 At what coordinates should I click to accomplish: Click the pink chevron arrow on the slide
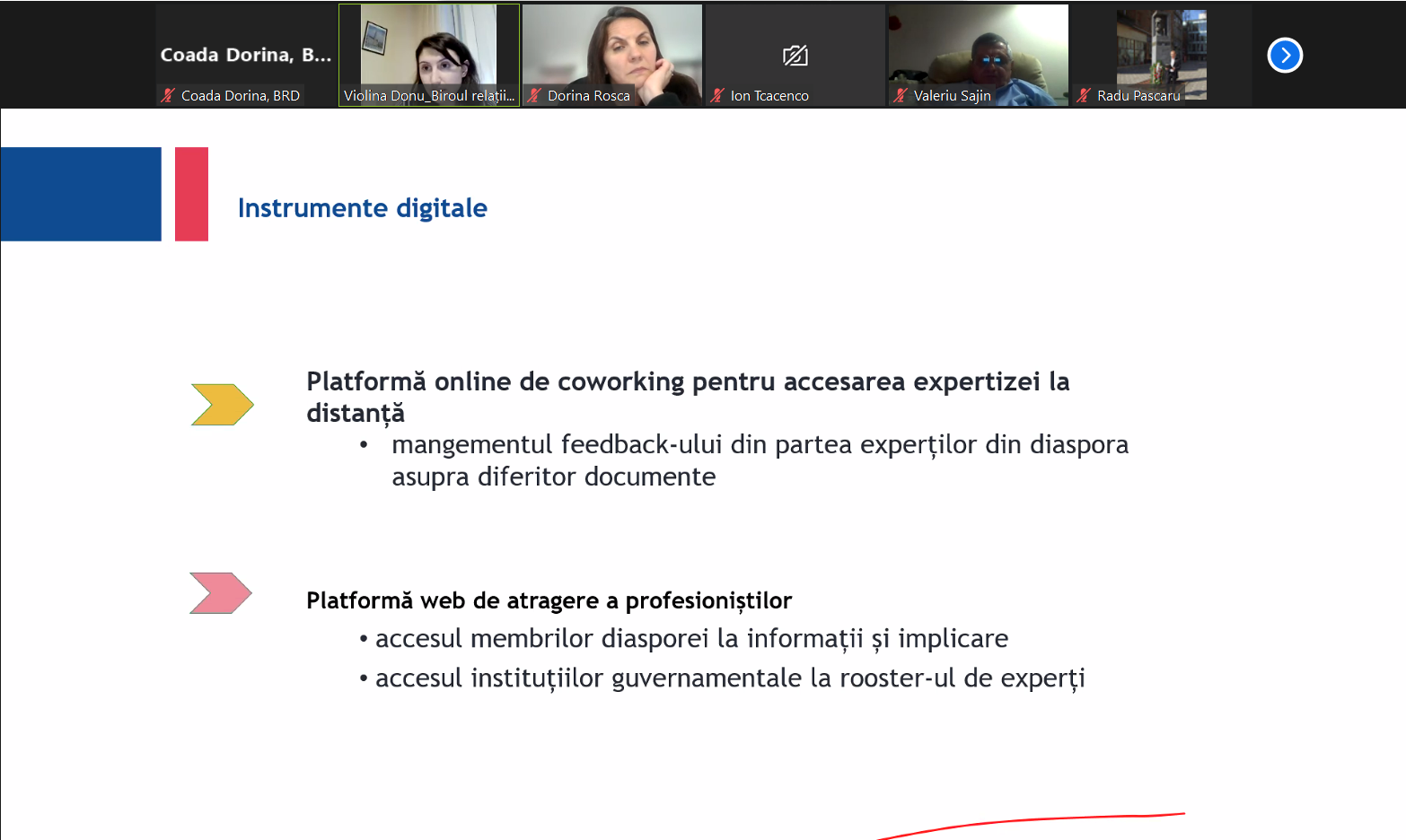[221, 593]
